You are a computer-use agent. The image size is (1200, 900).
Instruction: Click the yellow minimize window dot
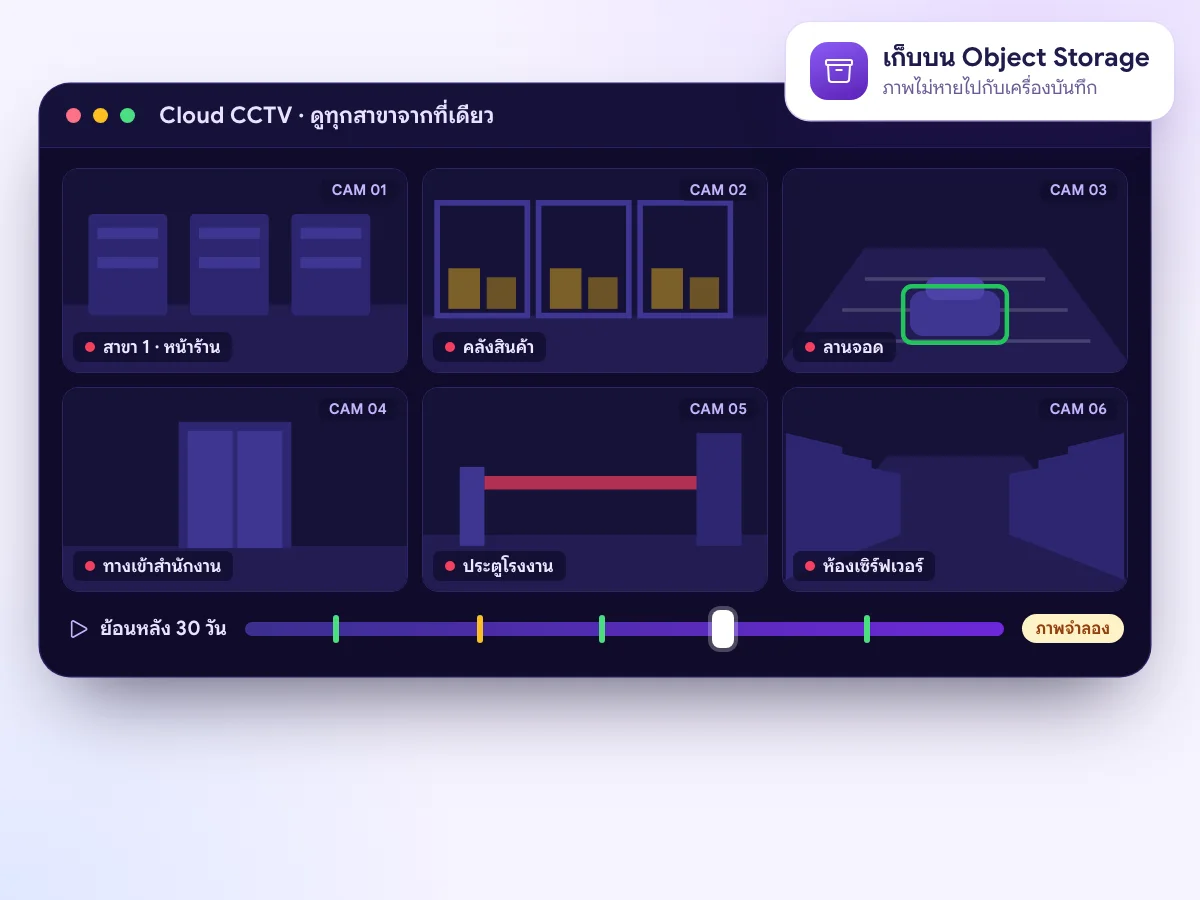tap(101, 115)
